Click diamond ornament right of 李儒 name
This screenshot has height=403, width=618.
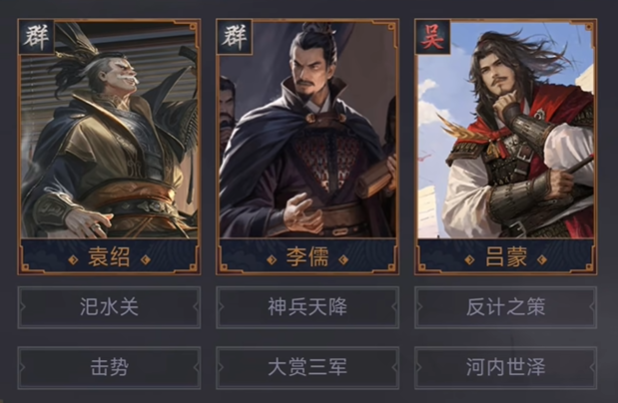344,260
